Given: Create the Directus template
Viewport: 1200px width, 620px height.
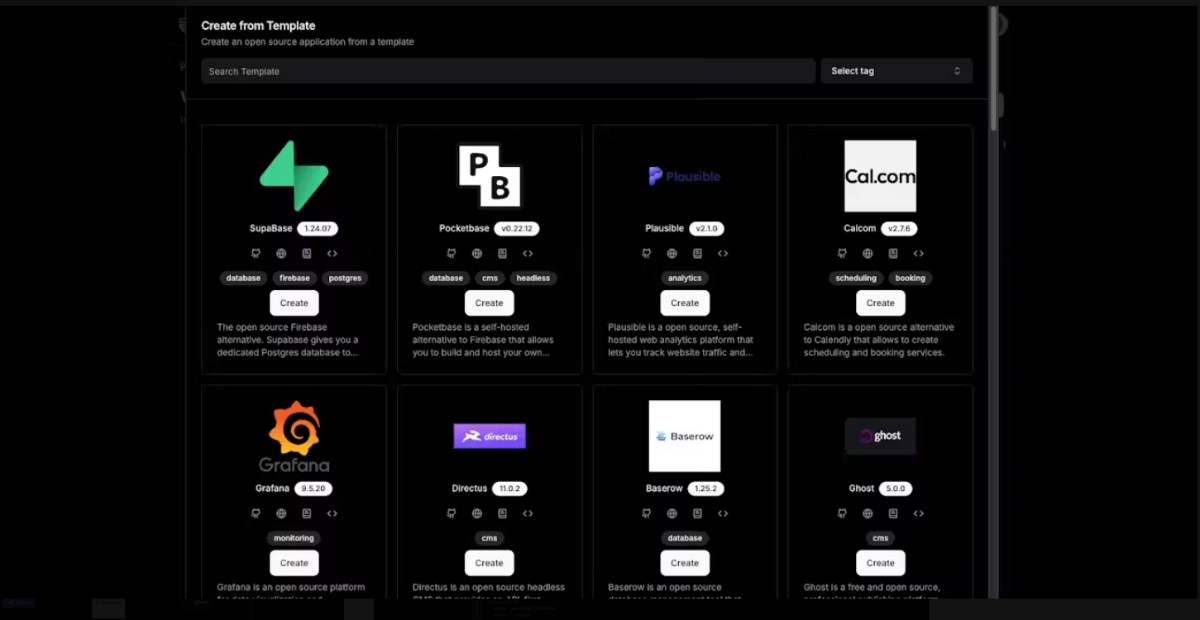Looking at the screenshot, I should click(x=489, y=563).
